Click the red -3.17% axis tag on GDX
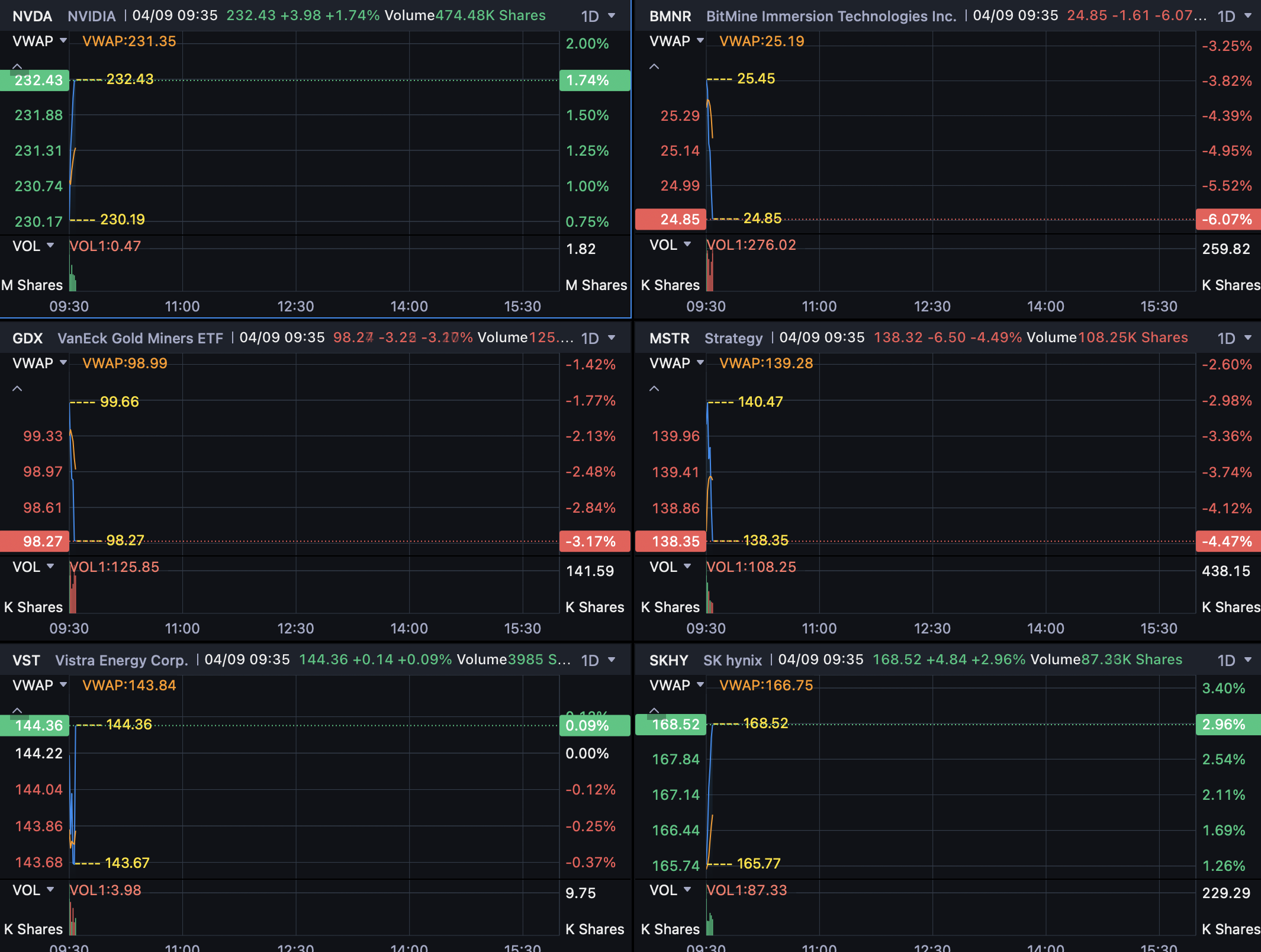Image resolution: width=1261 pixels, height=952 pixels. click(594, 541)
